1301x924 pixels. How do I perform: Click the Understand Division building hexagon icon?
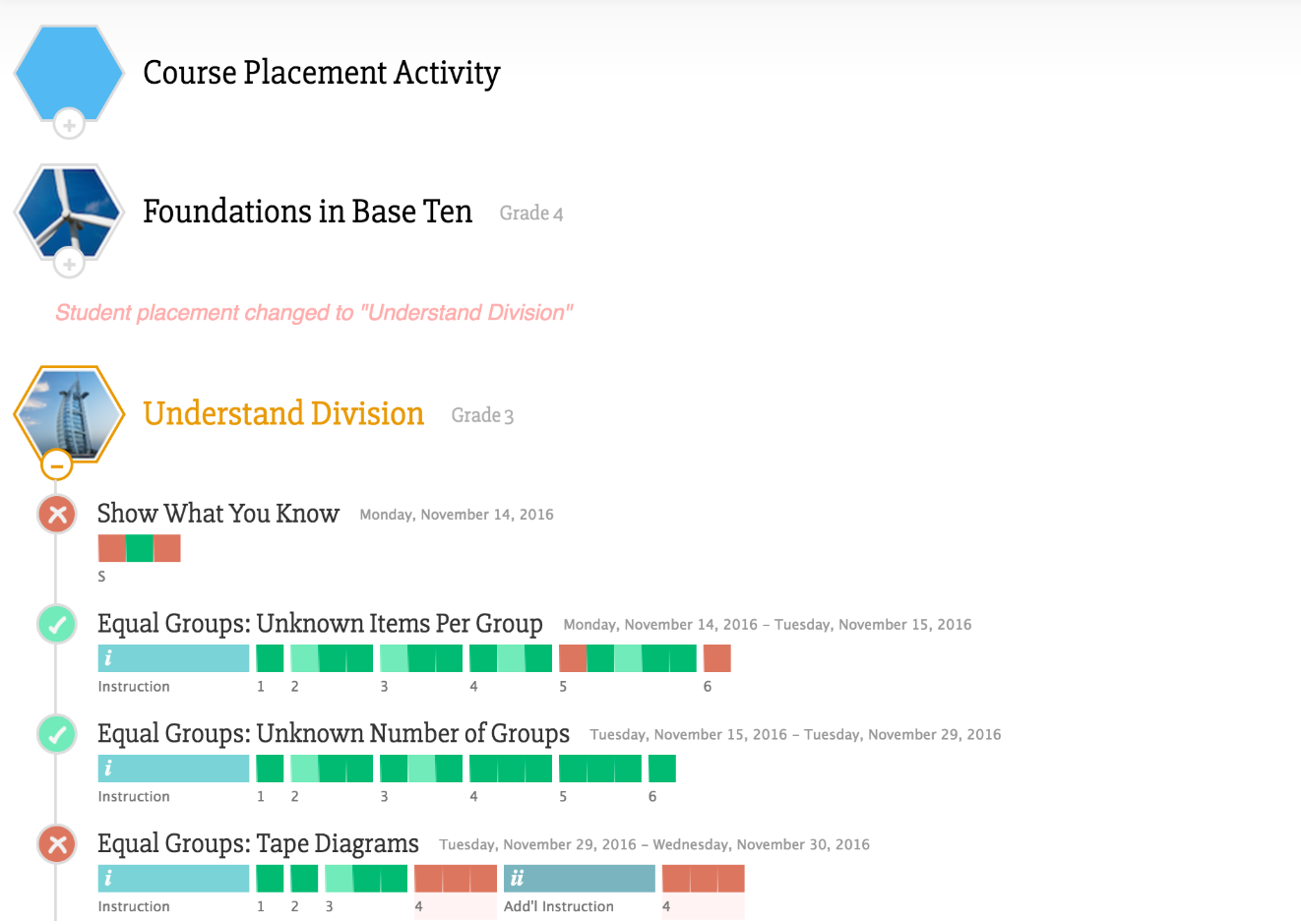click(69, 413)
